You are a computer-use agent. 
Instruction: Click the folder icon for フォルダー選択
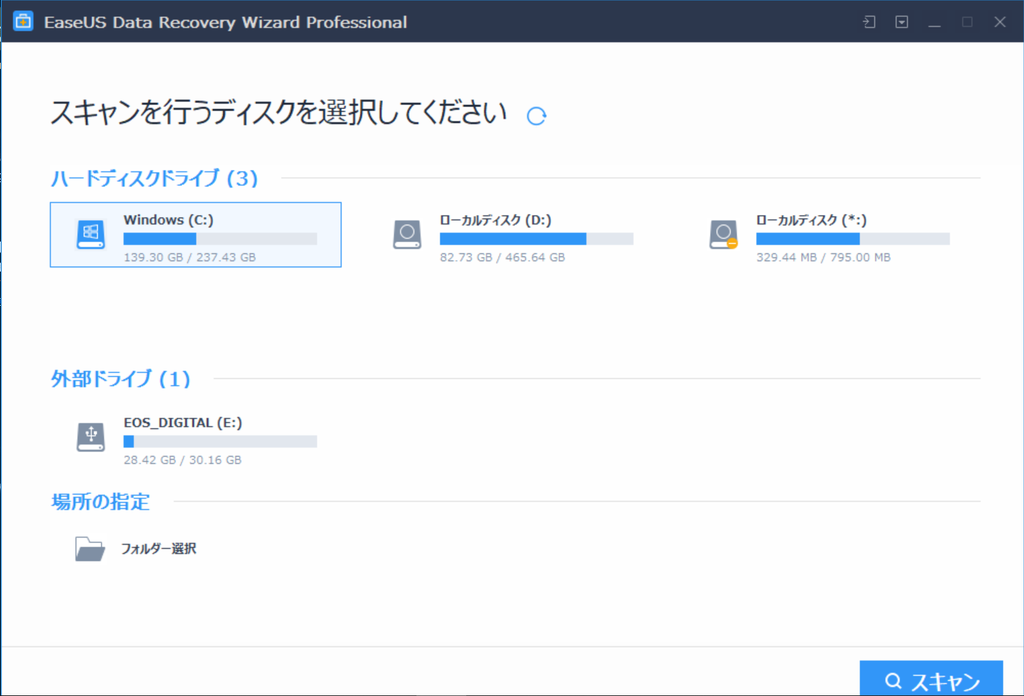click(89, 549)
